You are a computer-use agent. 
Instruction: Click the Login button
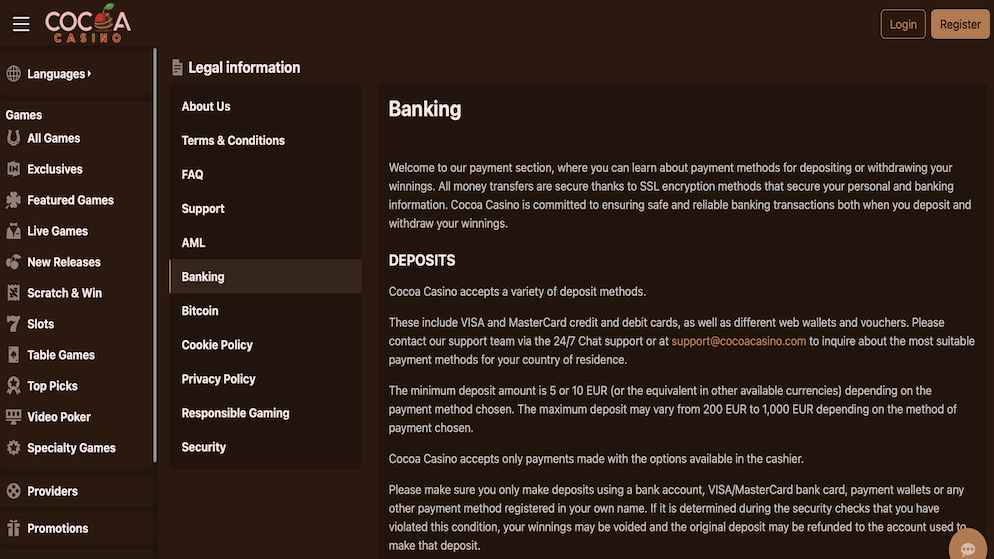(902, 24)
